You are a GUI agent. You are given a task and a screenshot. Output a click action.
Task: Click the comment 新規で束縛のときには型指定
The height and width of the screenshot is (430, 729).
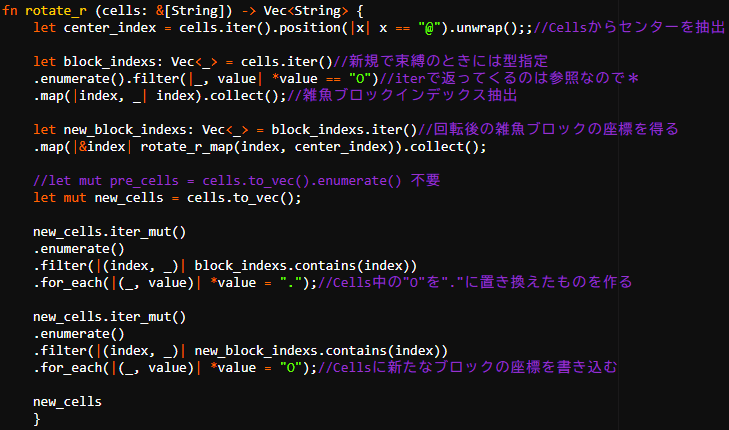[x=441, y=61]
